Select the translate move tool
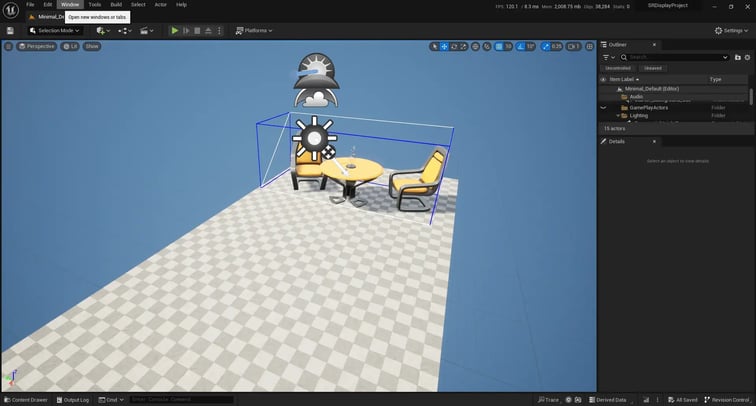This screenshot has width=756, height=406. pyautogui.click(x=444, y=46)
